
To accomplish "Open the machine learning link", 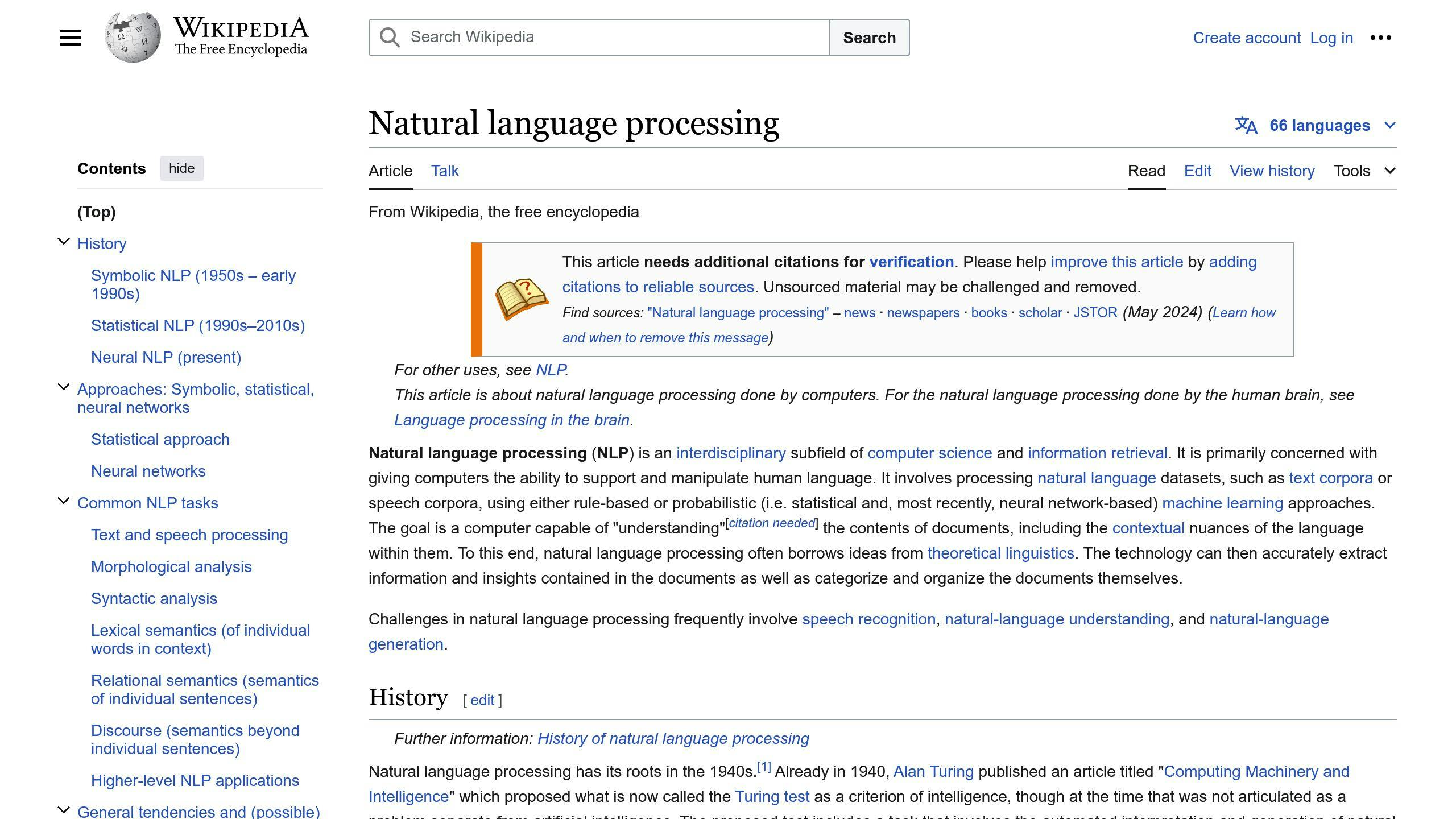I will pyautogui.click(x=1223, y=503).
